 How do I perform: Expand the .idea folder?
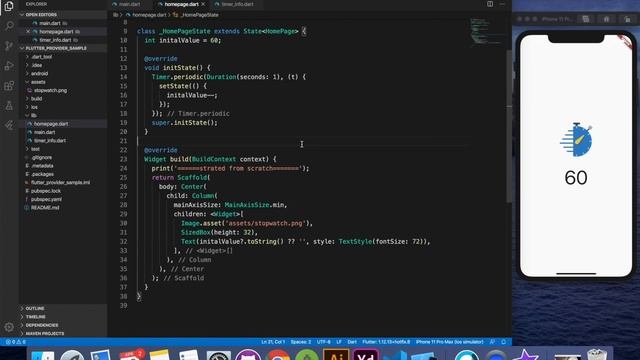point(37,65)
